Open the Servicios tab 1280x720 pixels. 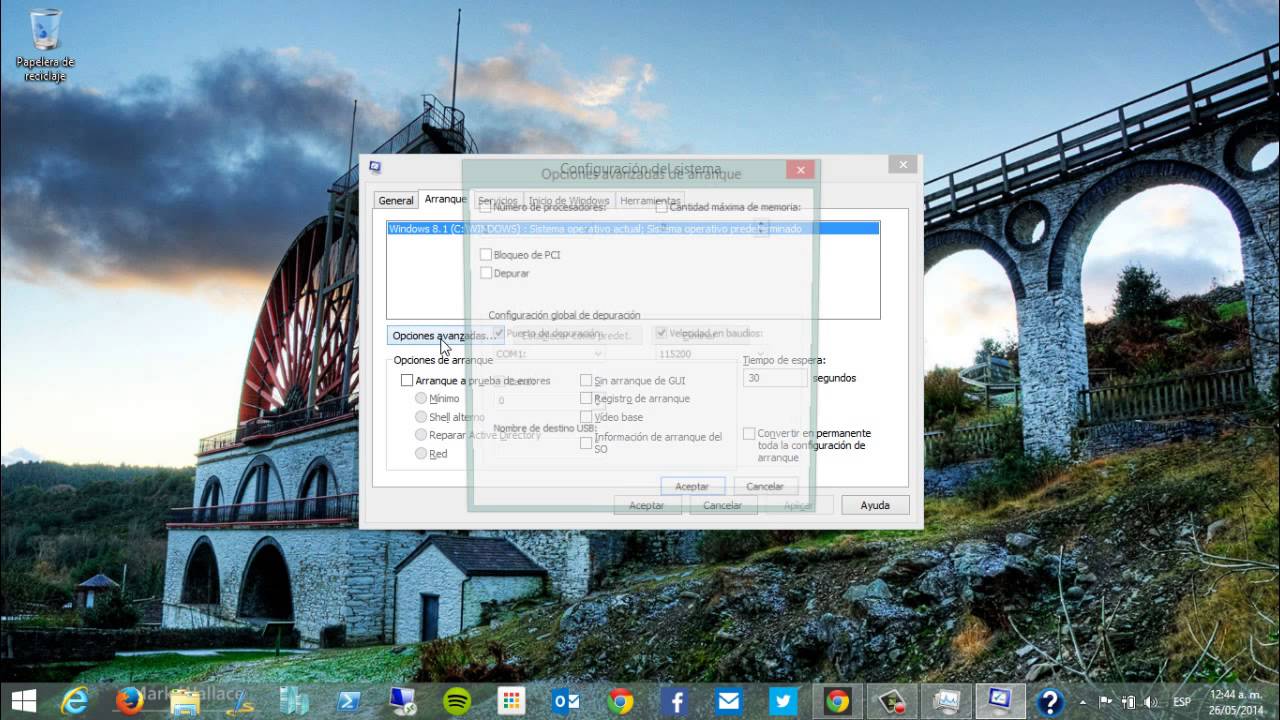(498, 201)
